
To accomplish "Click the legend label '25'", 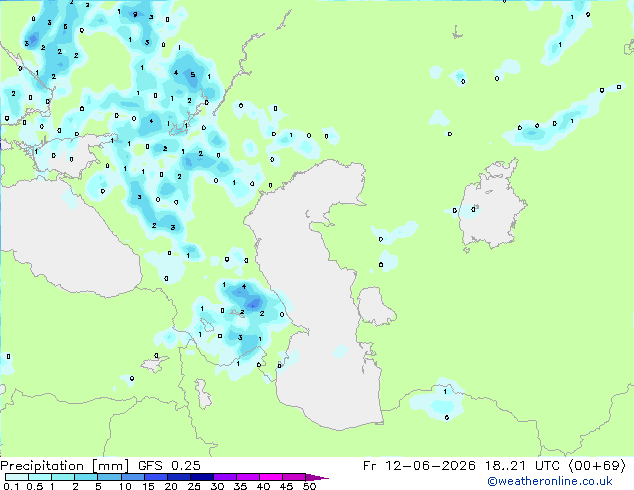I will click(x=194, y=486).
